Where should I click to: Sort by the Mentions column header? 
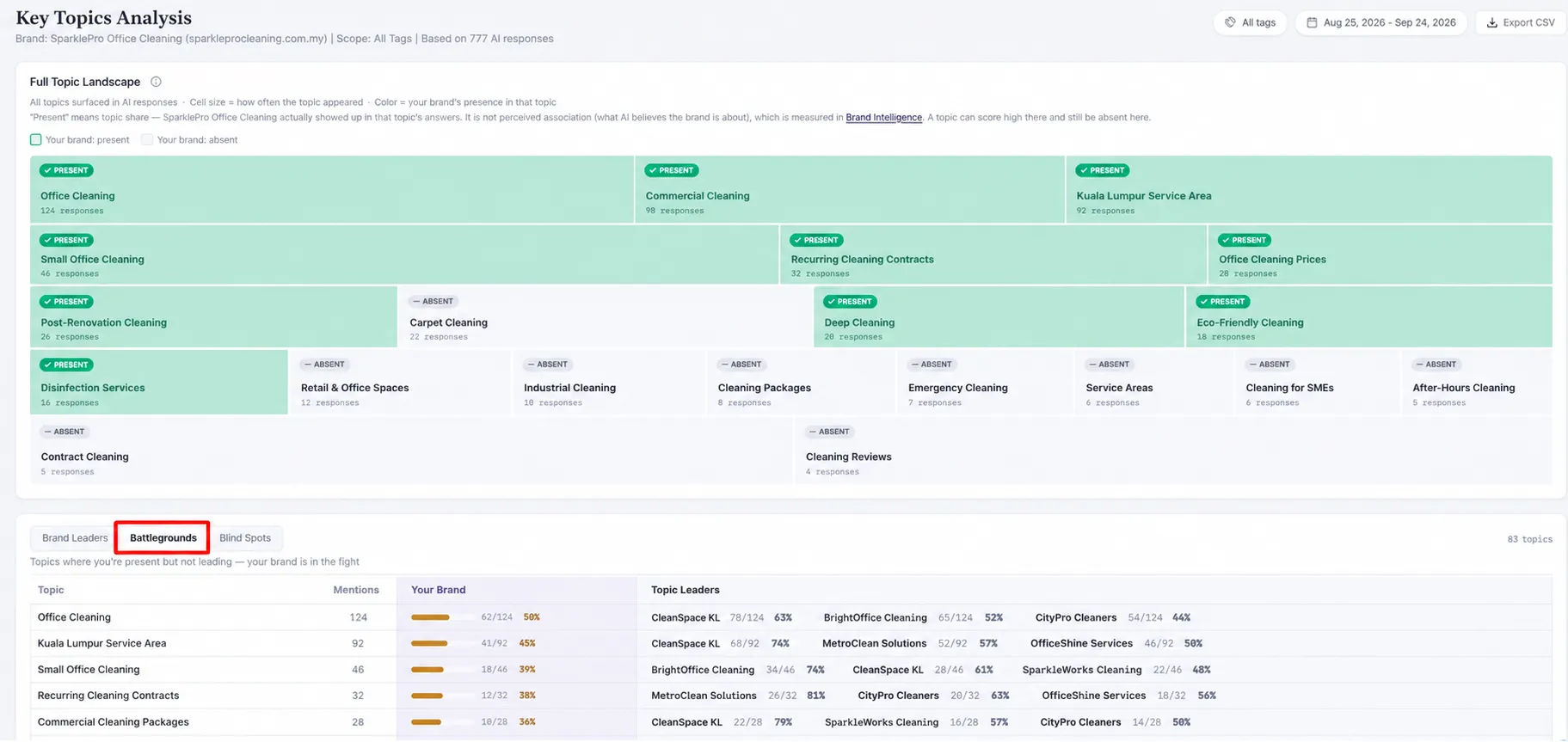[x=356, y=590]
